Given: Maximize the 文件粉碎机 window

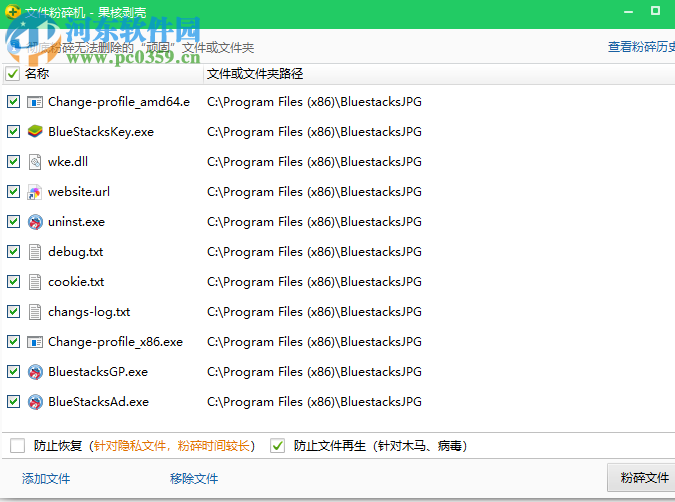Looking at the screenshot, I should point(655,11).
